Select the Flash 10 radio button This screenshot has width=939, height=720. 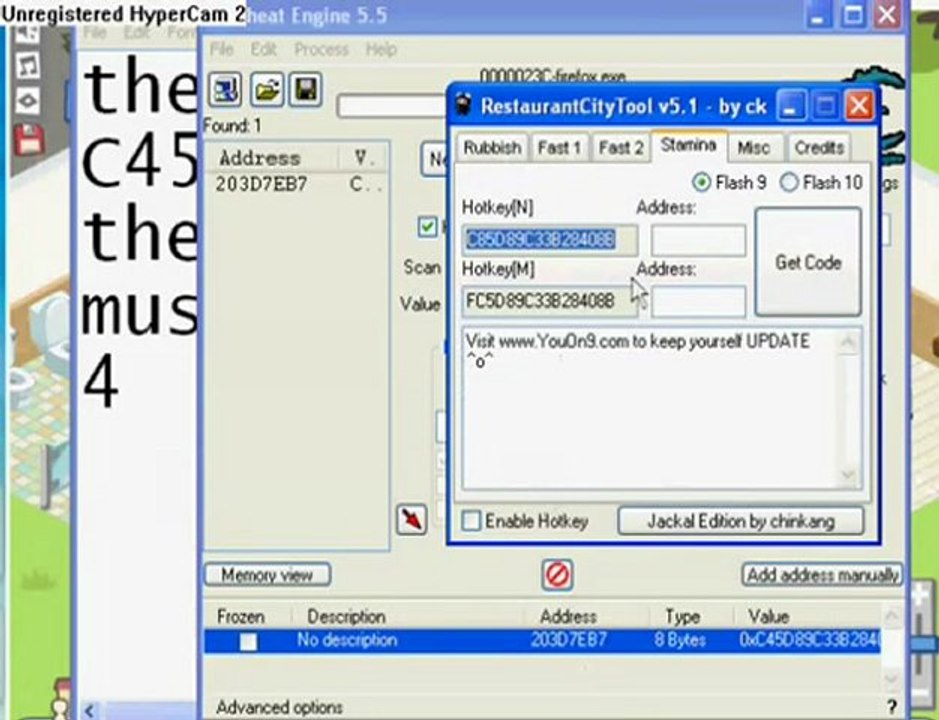click(x=789, y=182)
